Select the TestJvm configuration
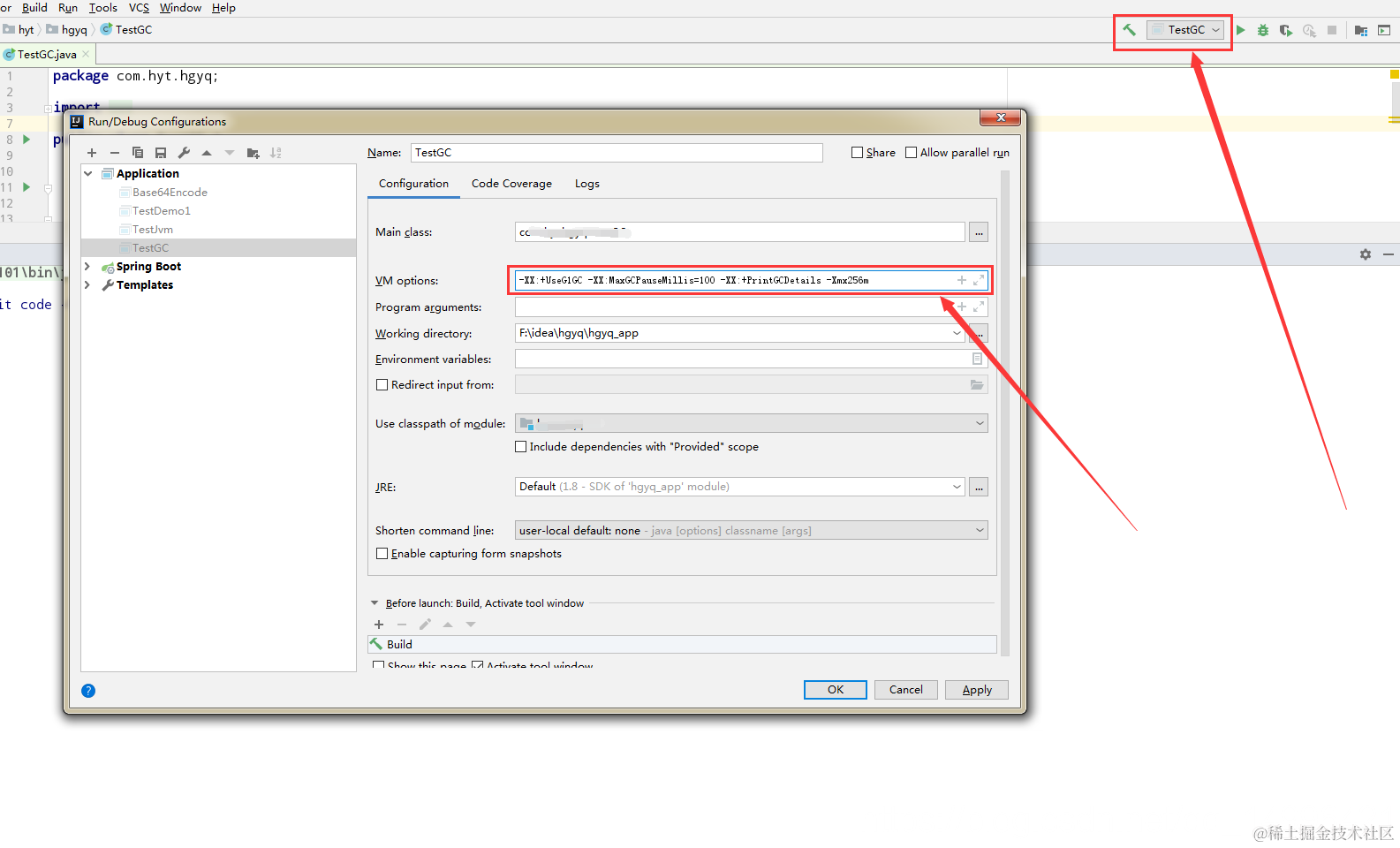1400x848 pixels. click(152, 230)
